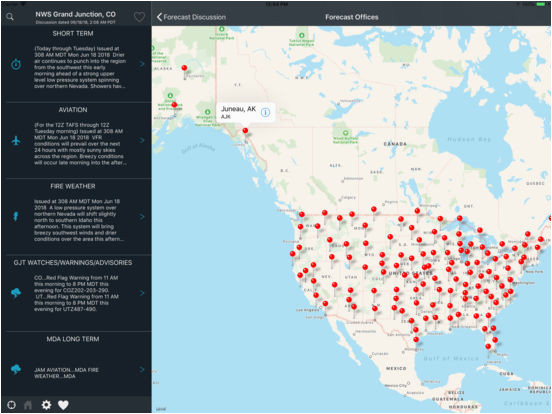The image size is (552, 414).
Task: Toggle the favorite heart outline in header
Action: tap(139, 17)
